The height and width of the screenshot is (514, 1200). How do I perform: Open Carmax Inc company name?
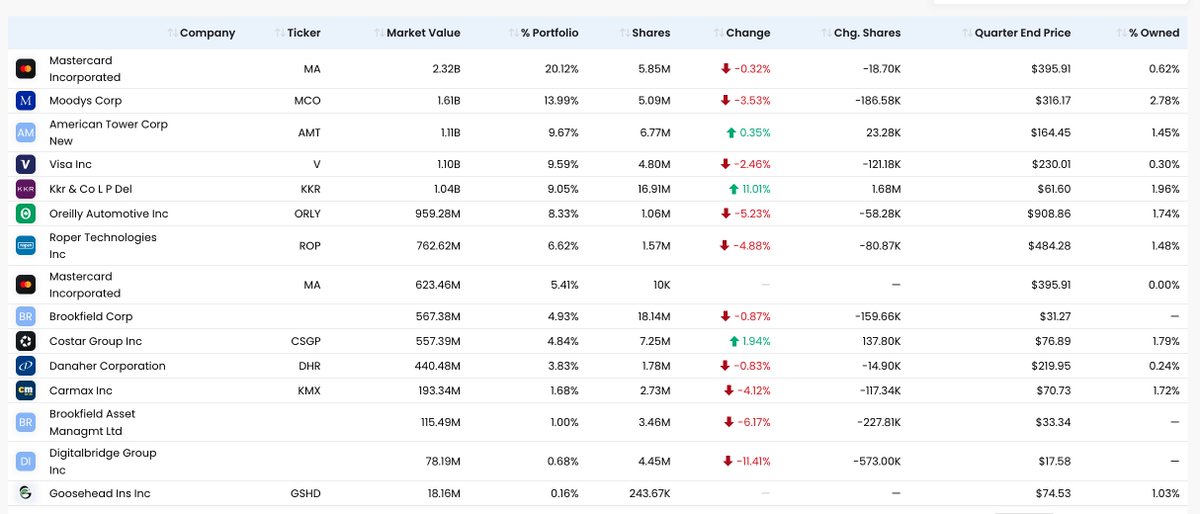tap(81, 391)
